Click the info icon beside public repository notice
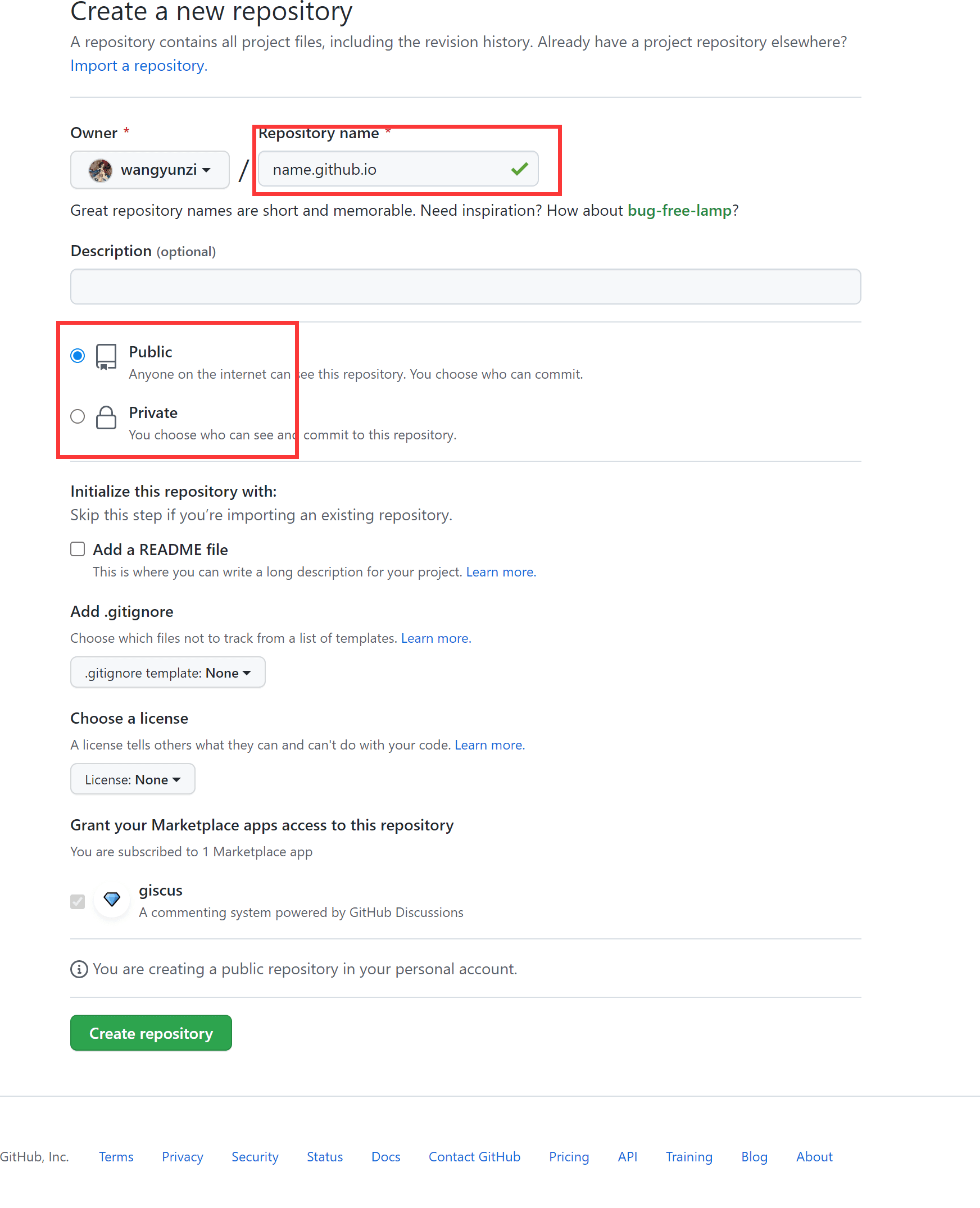Screen dimensions: 980x1208 (x=79, y=969)
